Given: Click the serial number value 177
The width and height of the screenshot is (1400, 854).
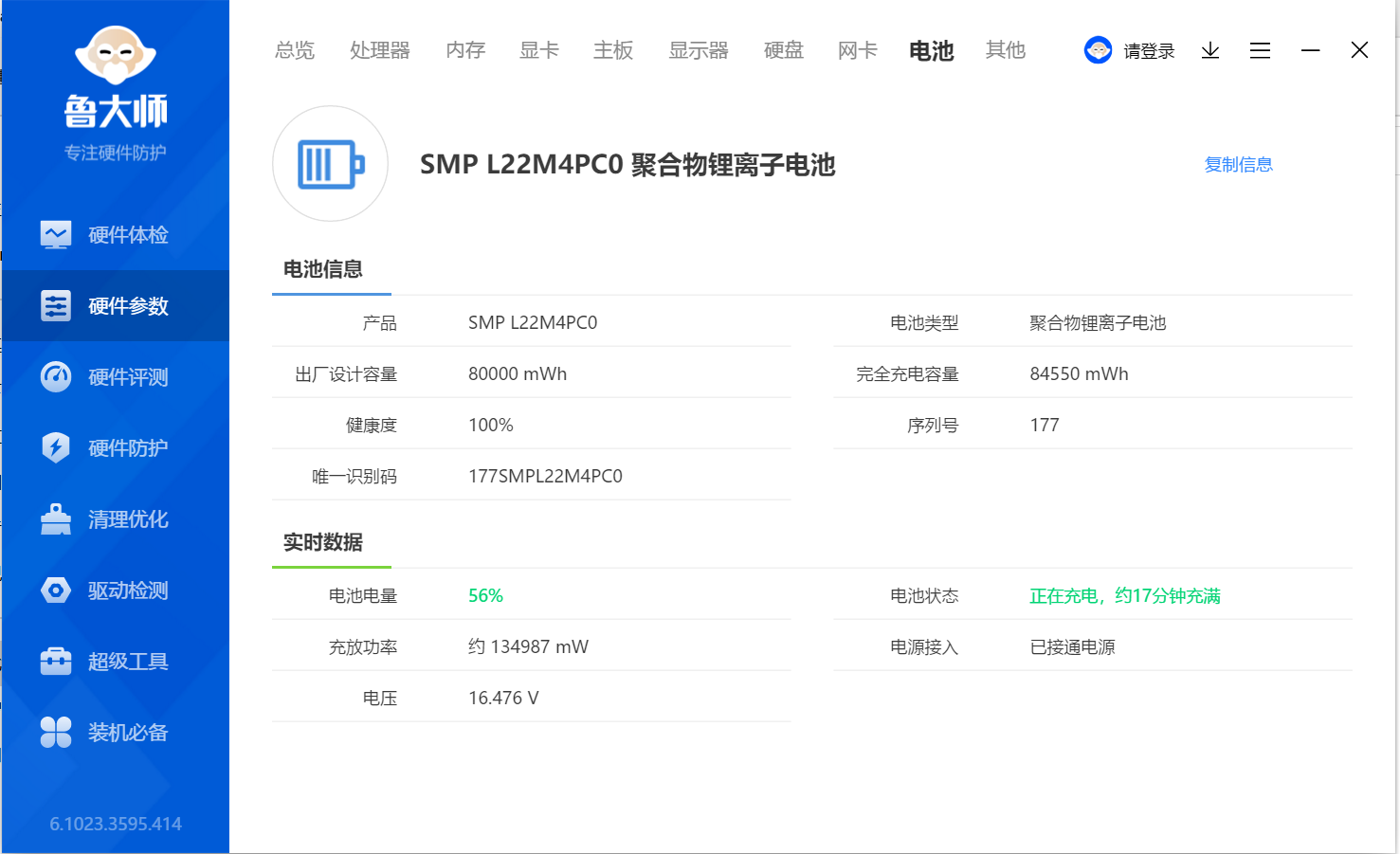Looking at the screenshot, I should (x=1045, y=426).
